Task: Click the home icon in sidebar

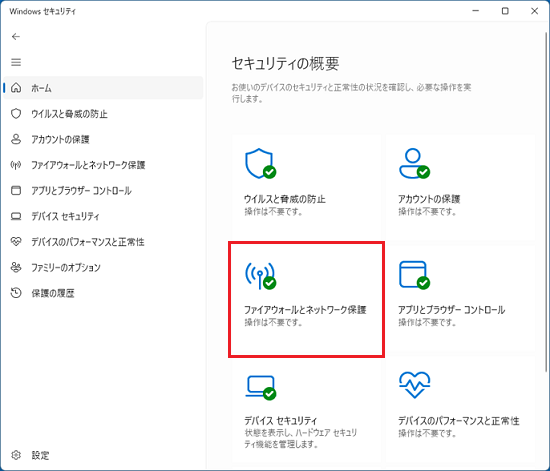Action: 16,88
